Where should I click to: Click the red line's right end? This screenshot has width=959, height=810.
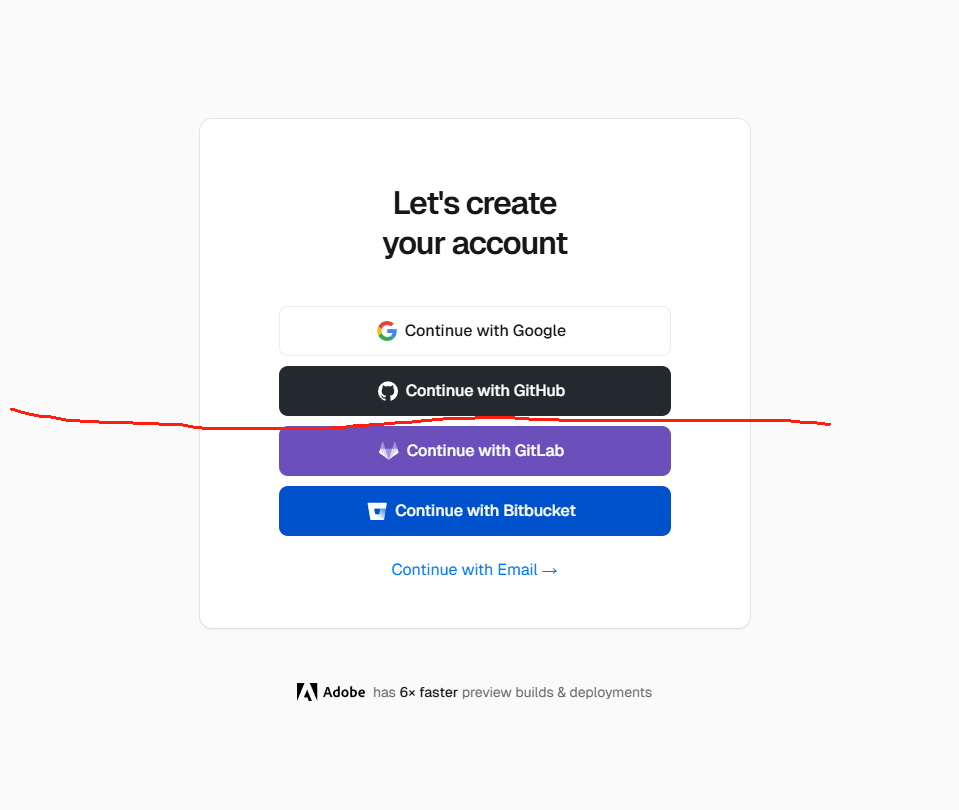(x=827, y=424)
